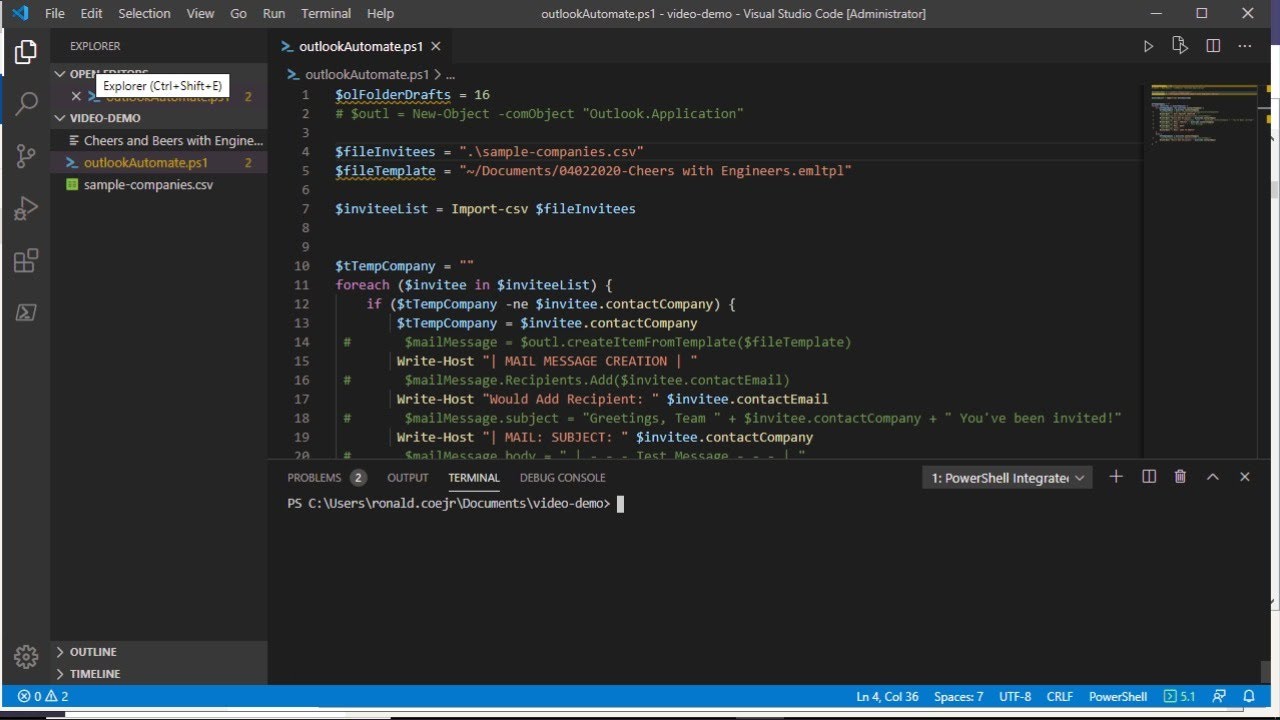Open Source Control view
1280x720 pixels.
(26, 156)
